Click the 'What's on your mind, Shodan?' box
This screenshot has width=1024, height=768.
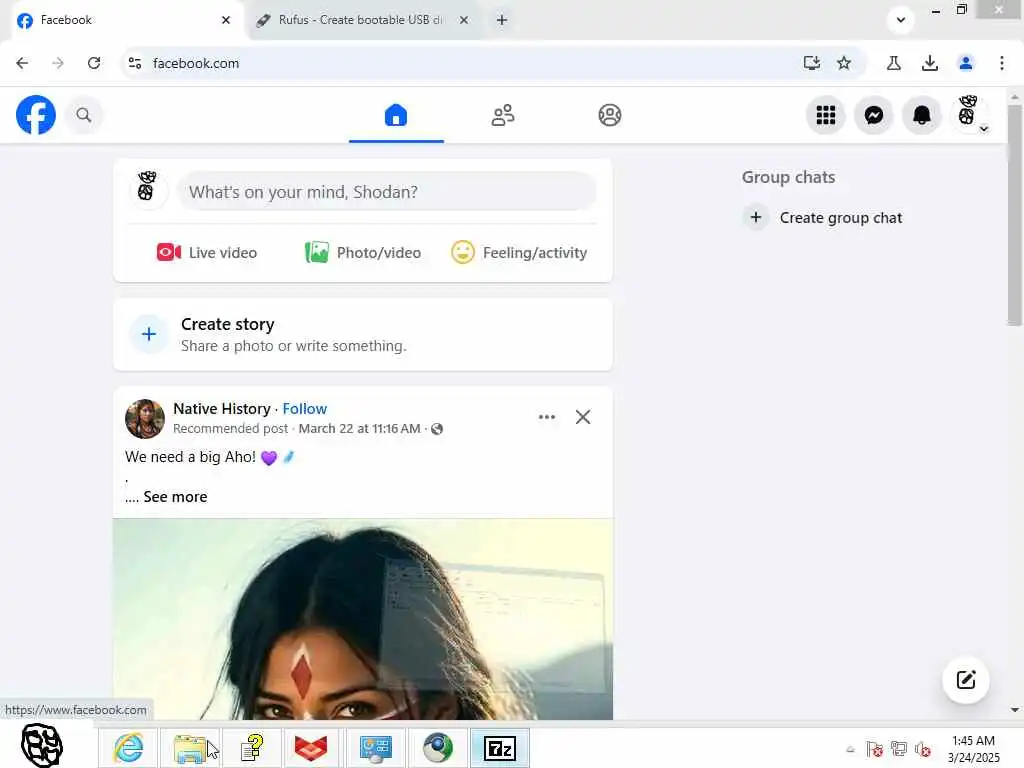[387, 191]
